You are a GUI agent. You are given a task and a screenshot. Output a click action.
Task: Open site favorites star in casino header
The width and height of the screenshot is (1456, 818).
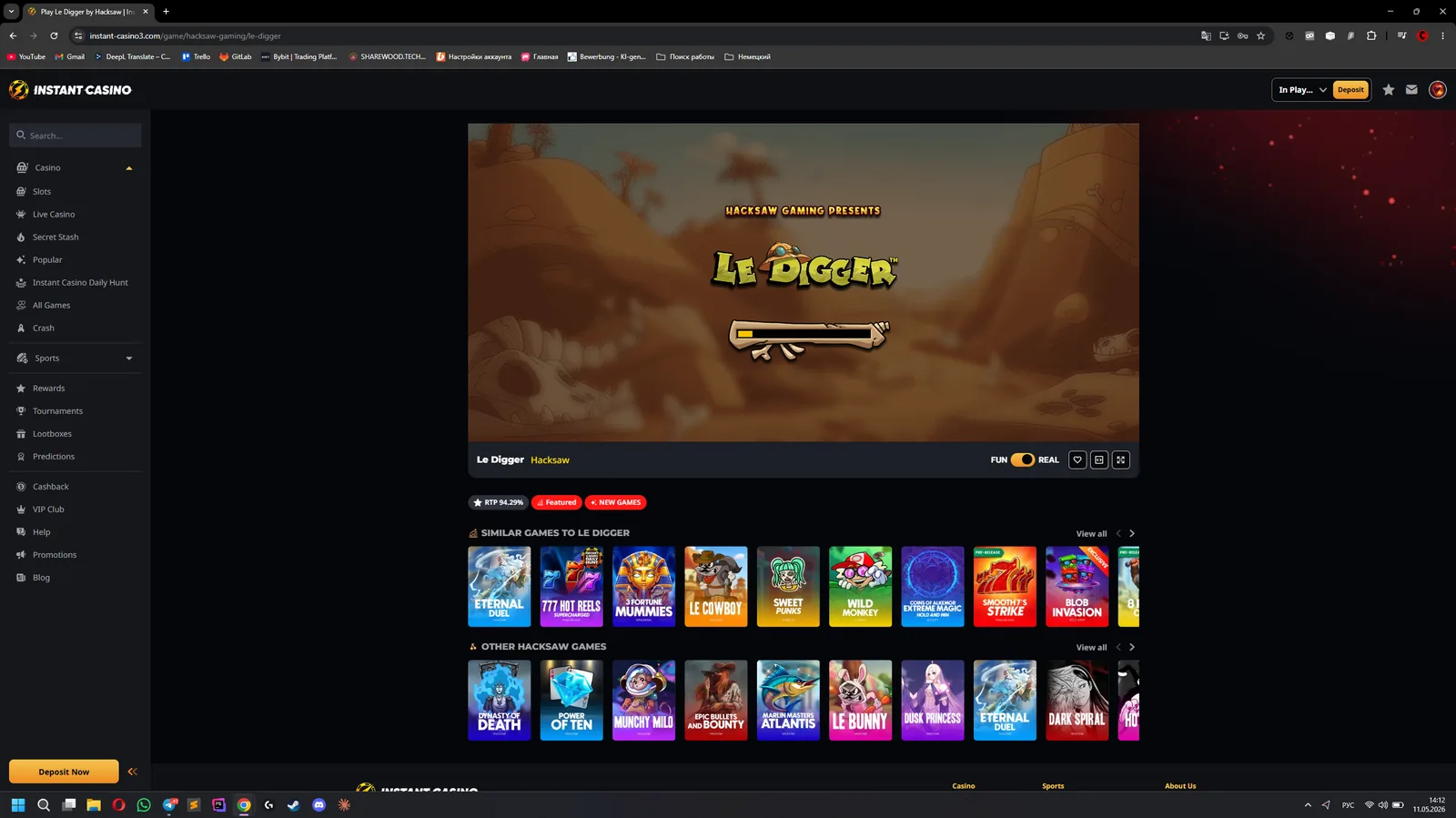point(1389,89)
